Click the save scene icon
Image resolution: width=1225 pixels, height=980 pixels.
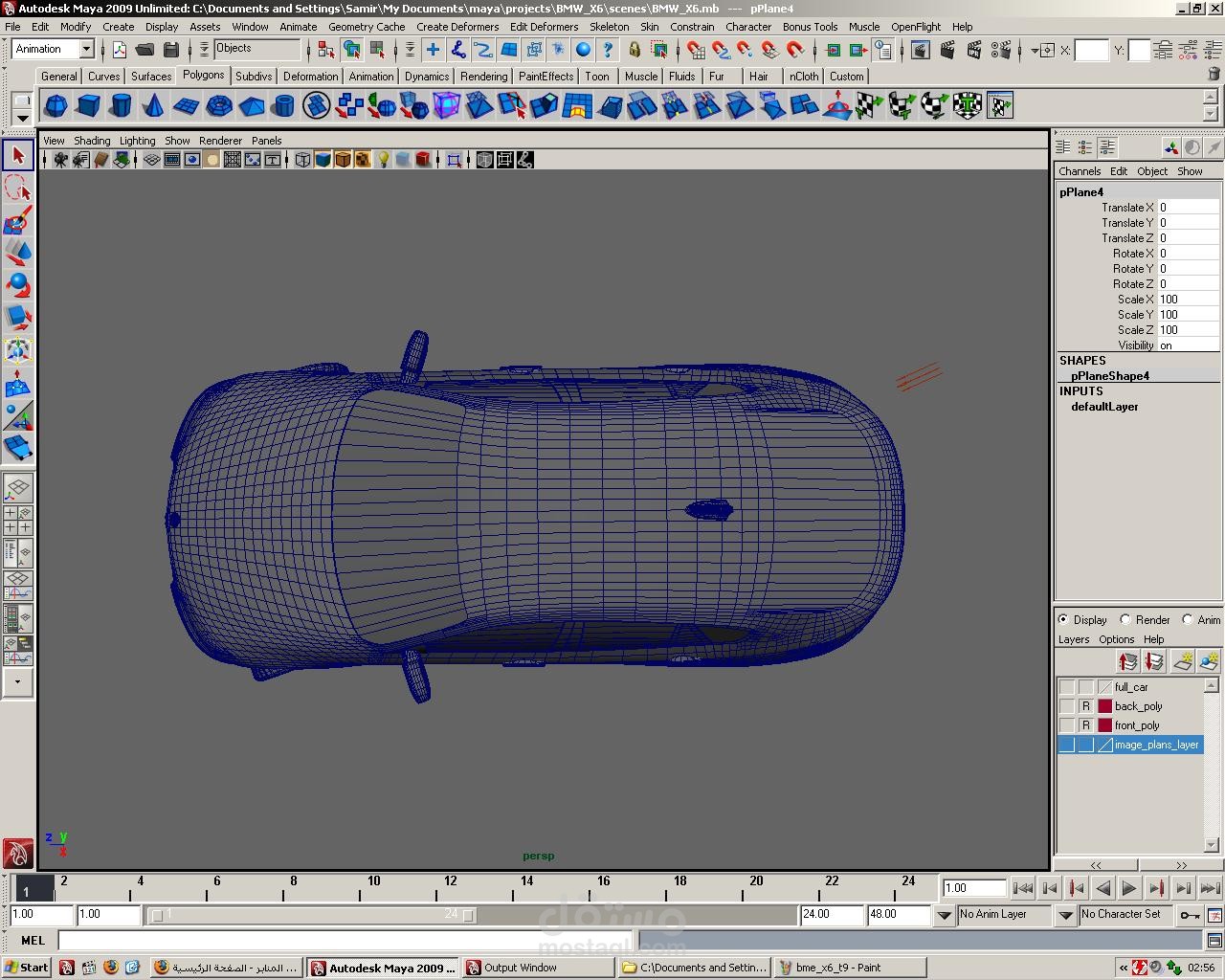tap(171, 50)
